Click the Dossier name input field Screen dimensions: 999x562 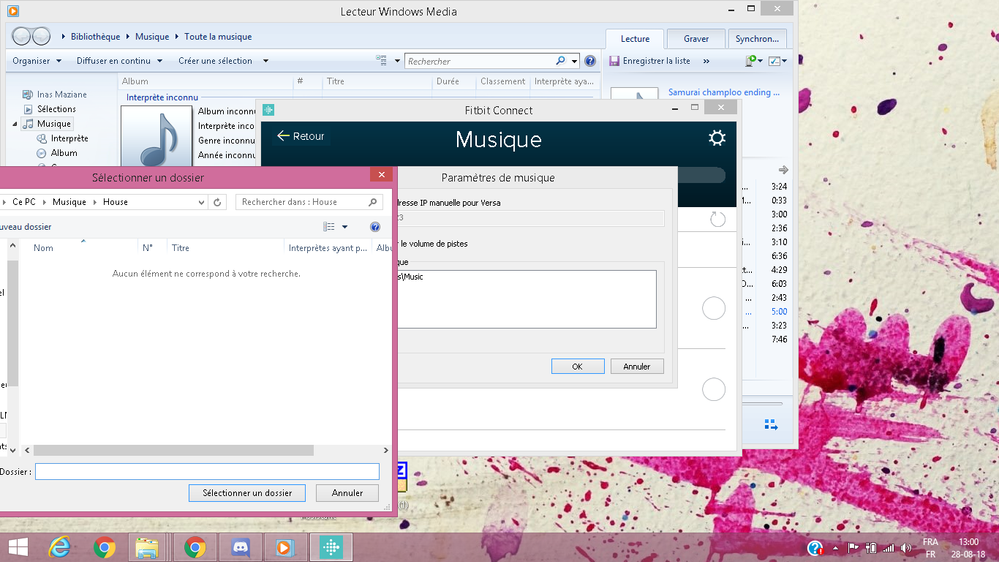(207, 472)
